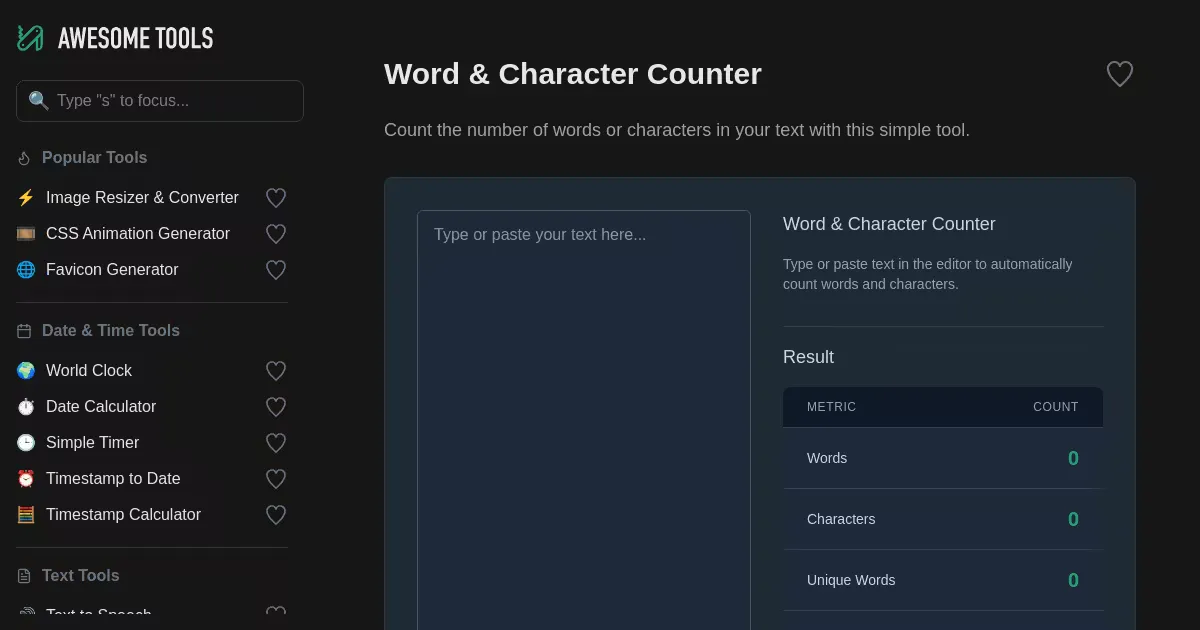Click the globe icon next to World Clock
This screenshot has width=1200, height=630.
click(x=26, y=371)
